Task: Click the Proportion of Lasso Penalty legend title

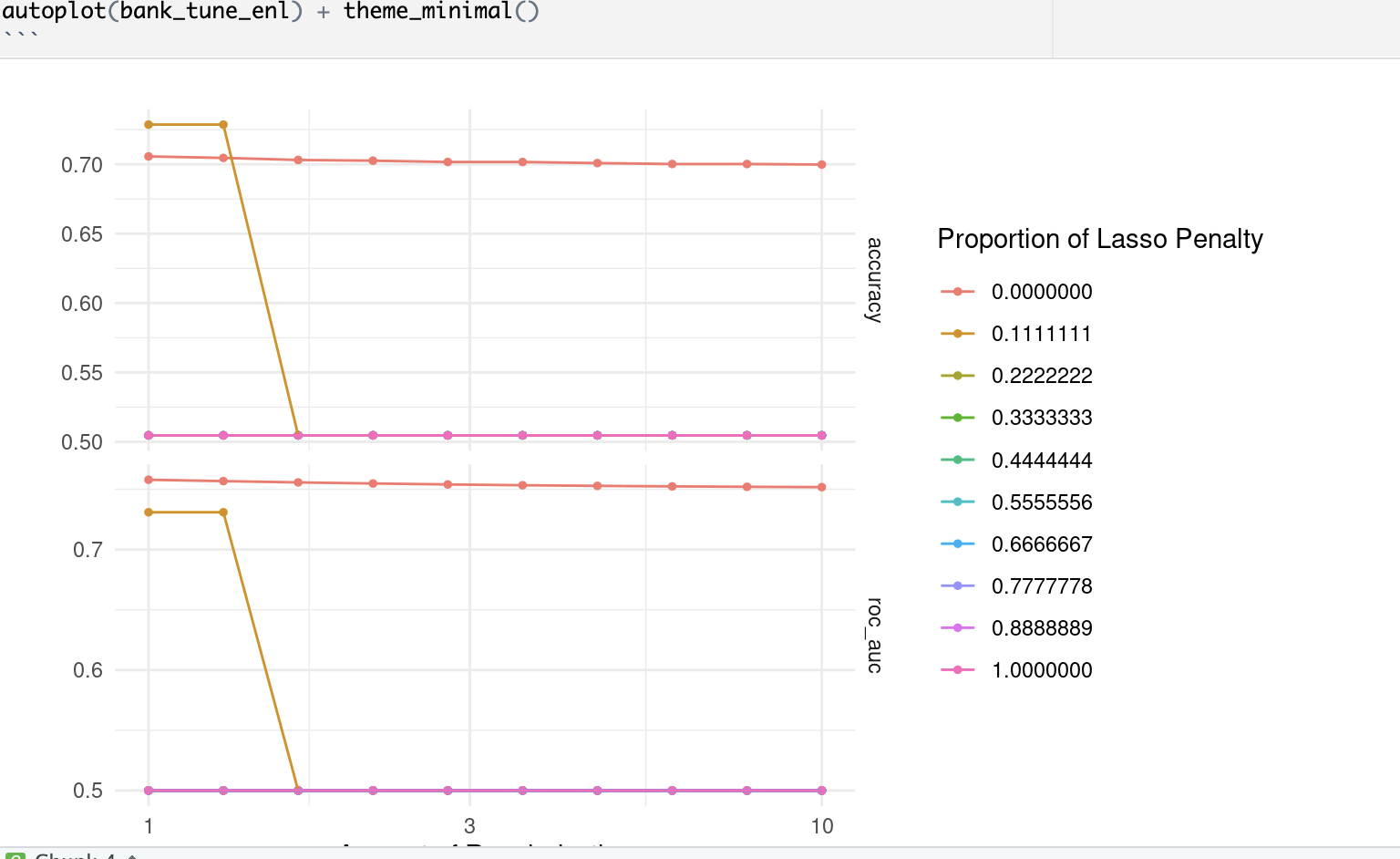Action: coord(1100,239)
